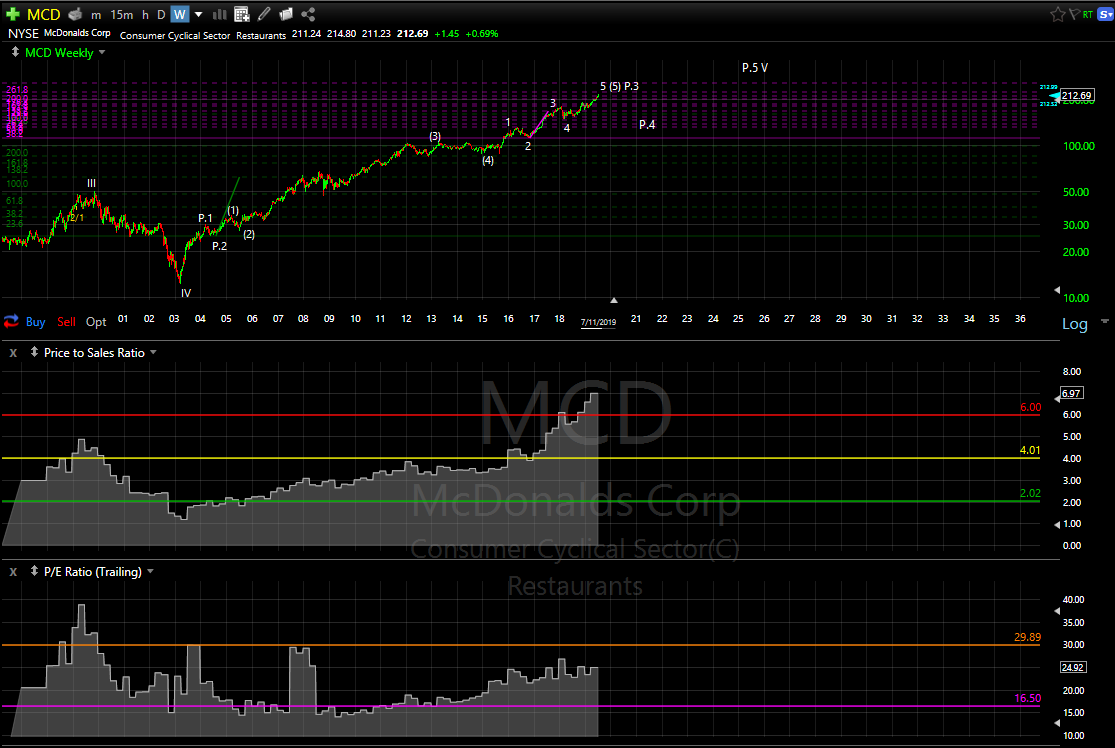Click the 'P.1' wave annotation

(206, 218)
